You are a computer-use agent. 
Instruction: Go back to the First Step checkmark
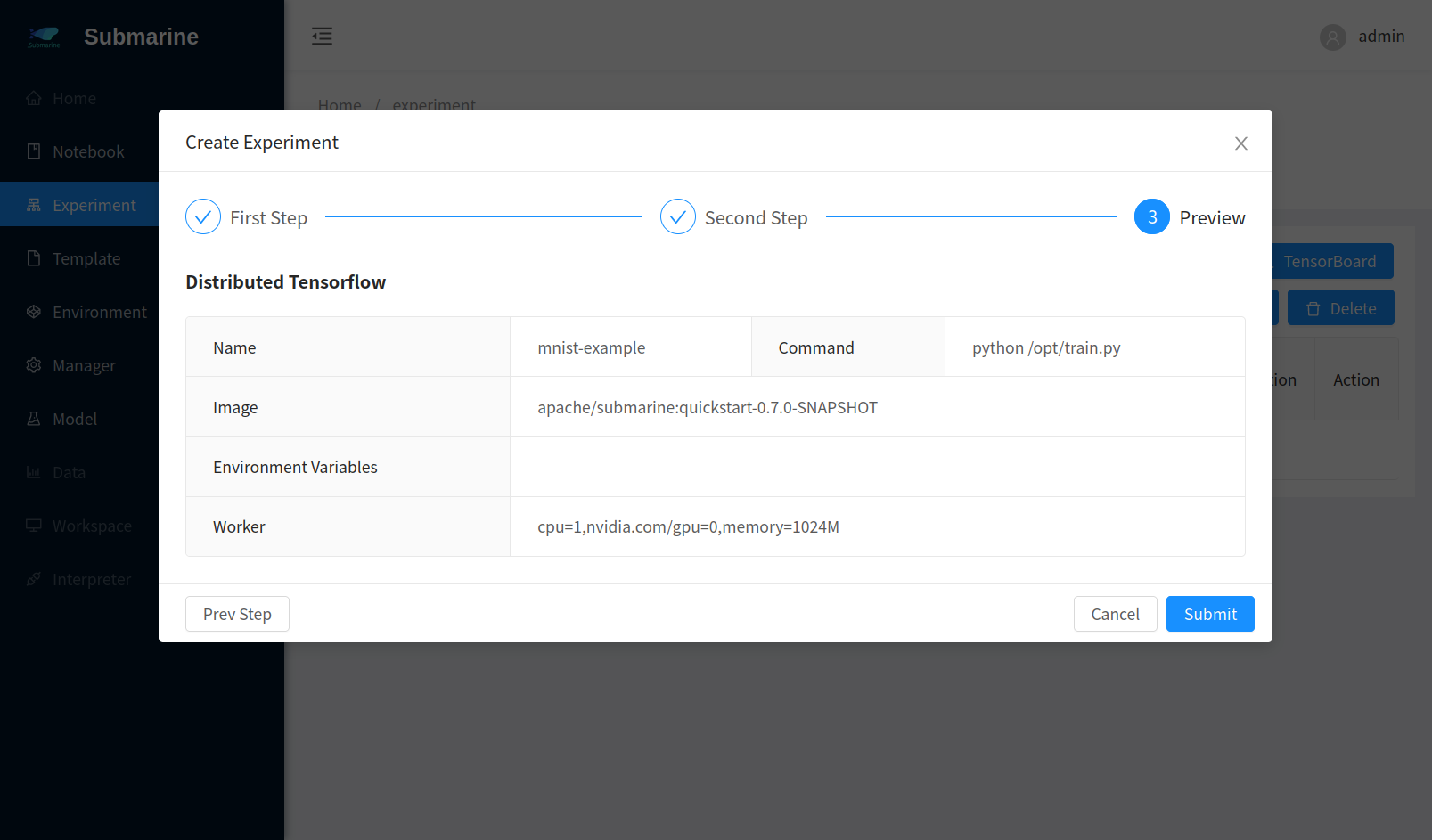click(x=203, y=217)
